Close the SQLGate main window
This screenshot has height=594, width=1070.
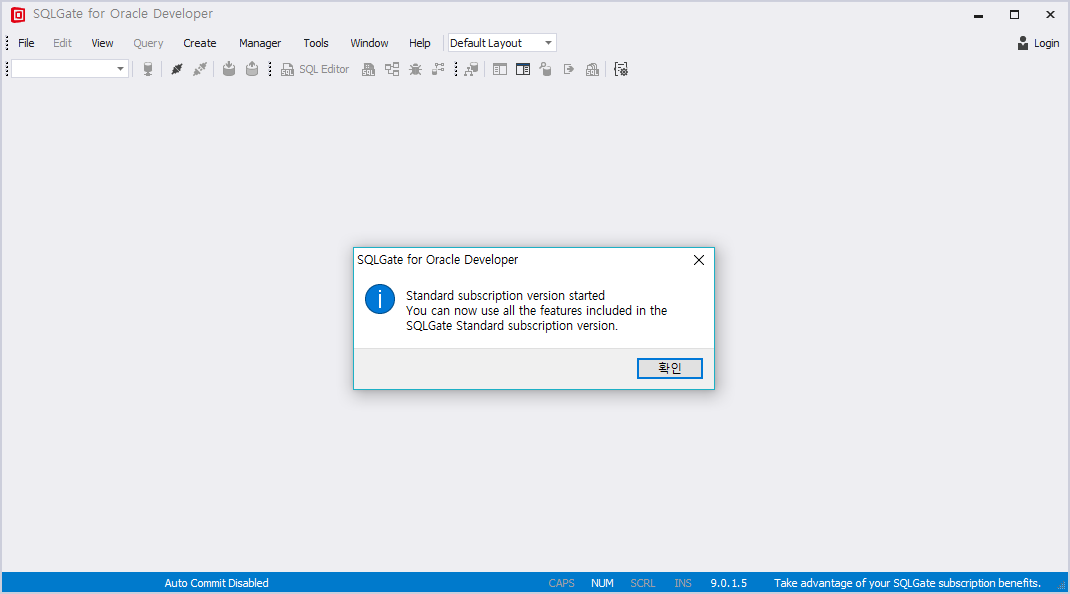click(x=1051, y=14)
